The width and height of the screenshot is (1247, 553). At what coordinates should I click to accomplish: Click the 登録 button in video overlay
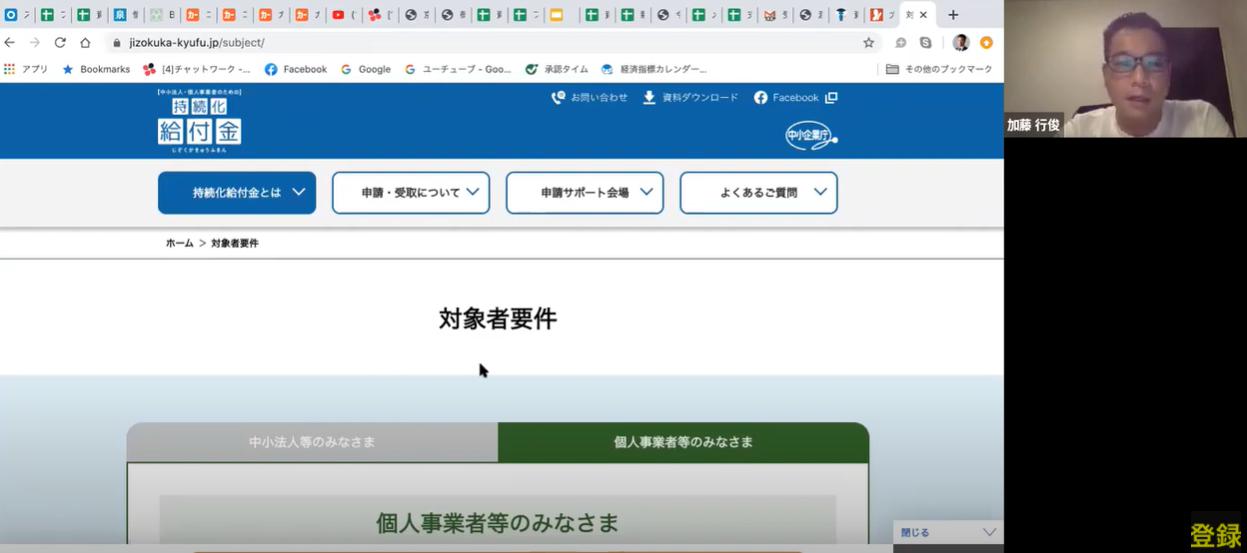click(1215, 534)
